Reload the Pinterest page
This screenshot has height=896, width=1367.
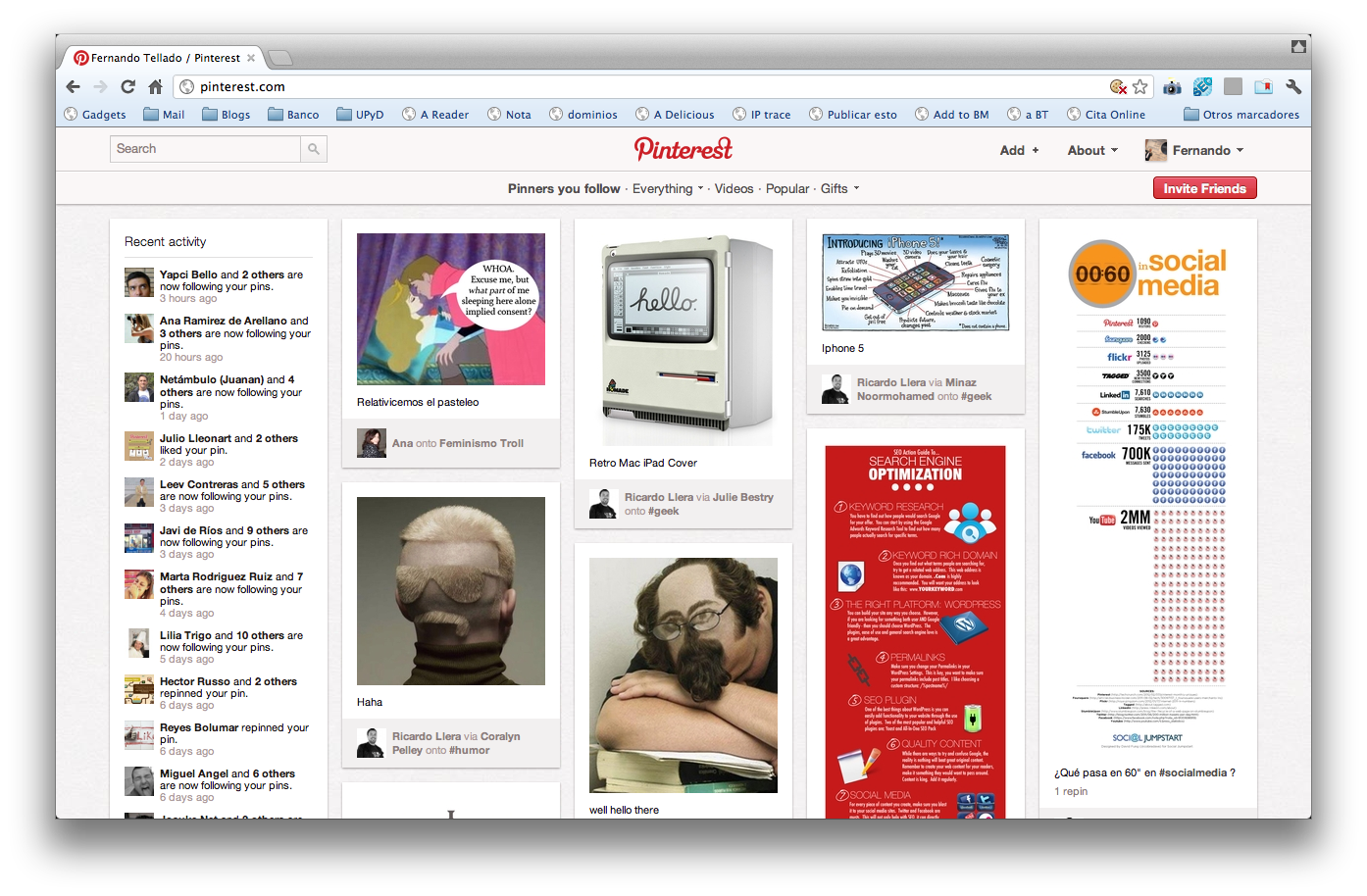click(127, 87)
